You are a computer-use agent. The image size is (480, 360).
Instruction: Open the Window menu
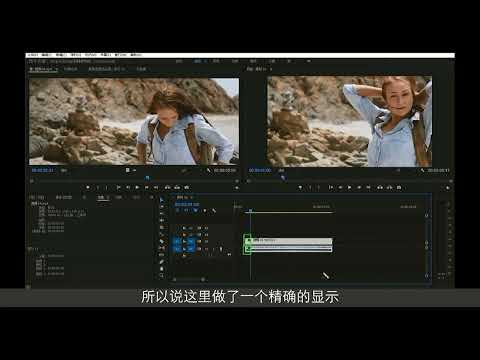(120, 55)
